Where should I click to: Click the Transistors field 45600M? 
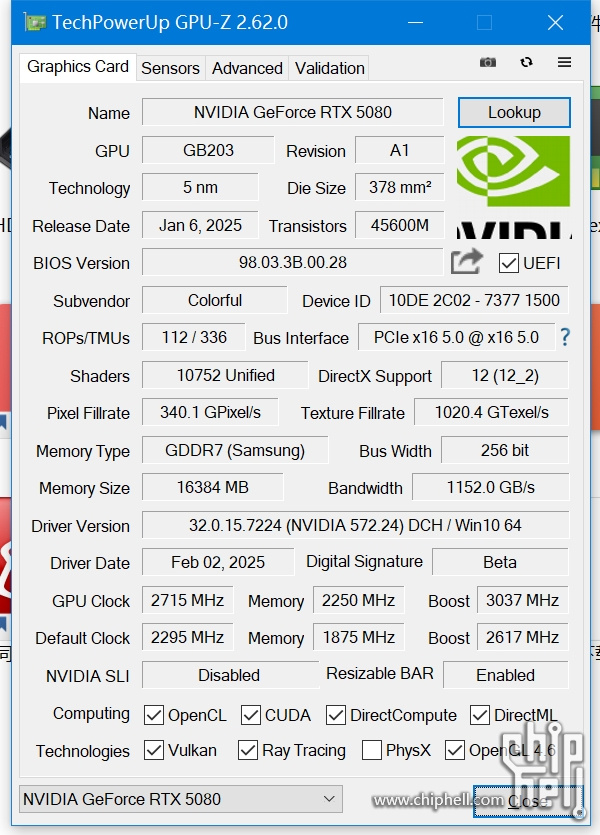[399, 225]
